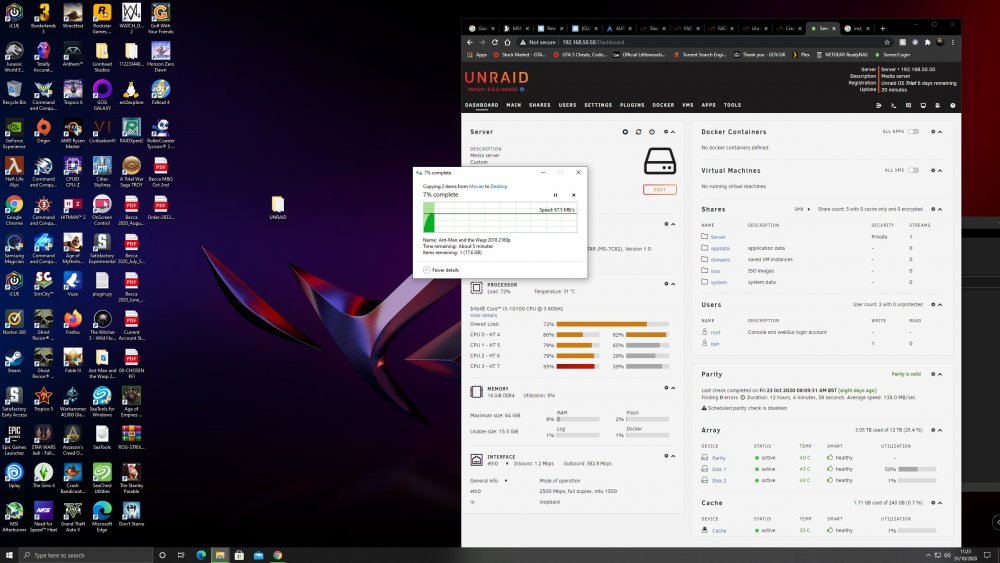
Task: Click Desktop link in copy dialog
Action: (499, 186)
